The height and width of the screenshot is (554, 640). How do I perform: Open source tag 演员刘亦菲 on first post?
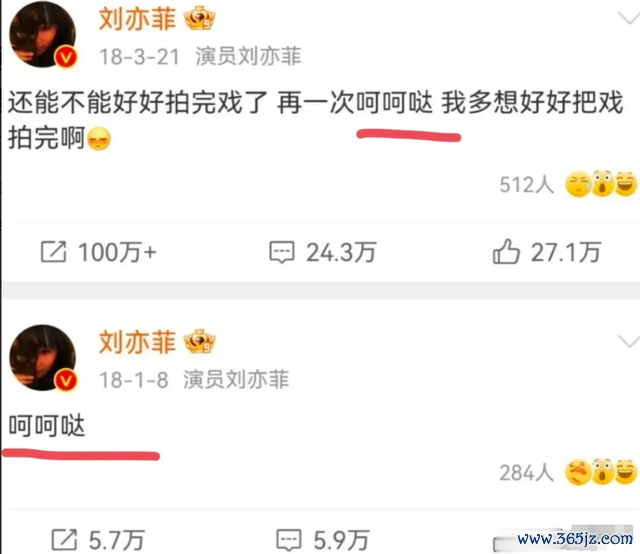pos(248,56)
